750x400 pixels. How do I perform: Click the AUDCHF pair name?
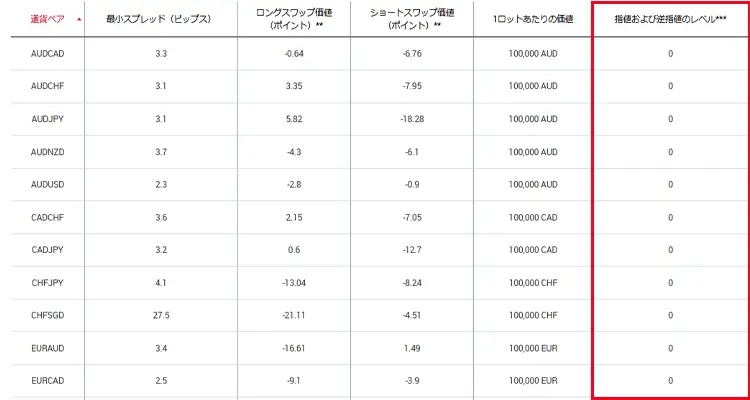(47, 86)
